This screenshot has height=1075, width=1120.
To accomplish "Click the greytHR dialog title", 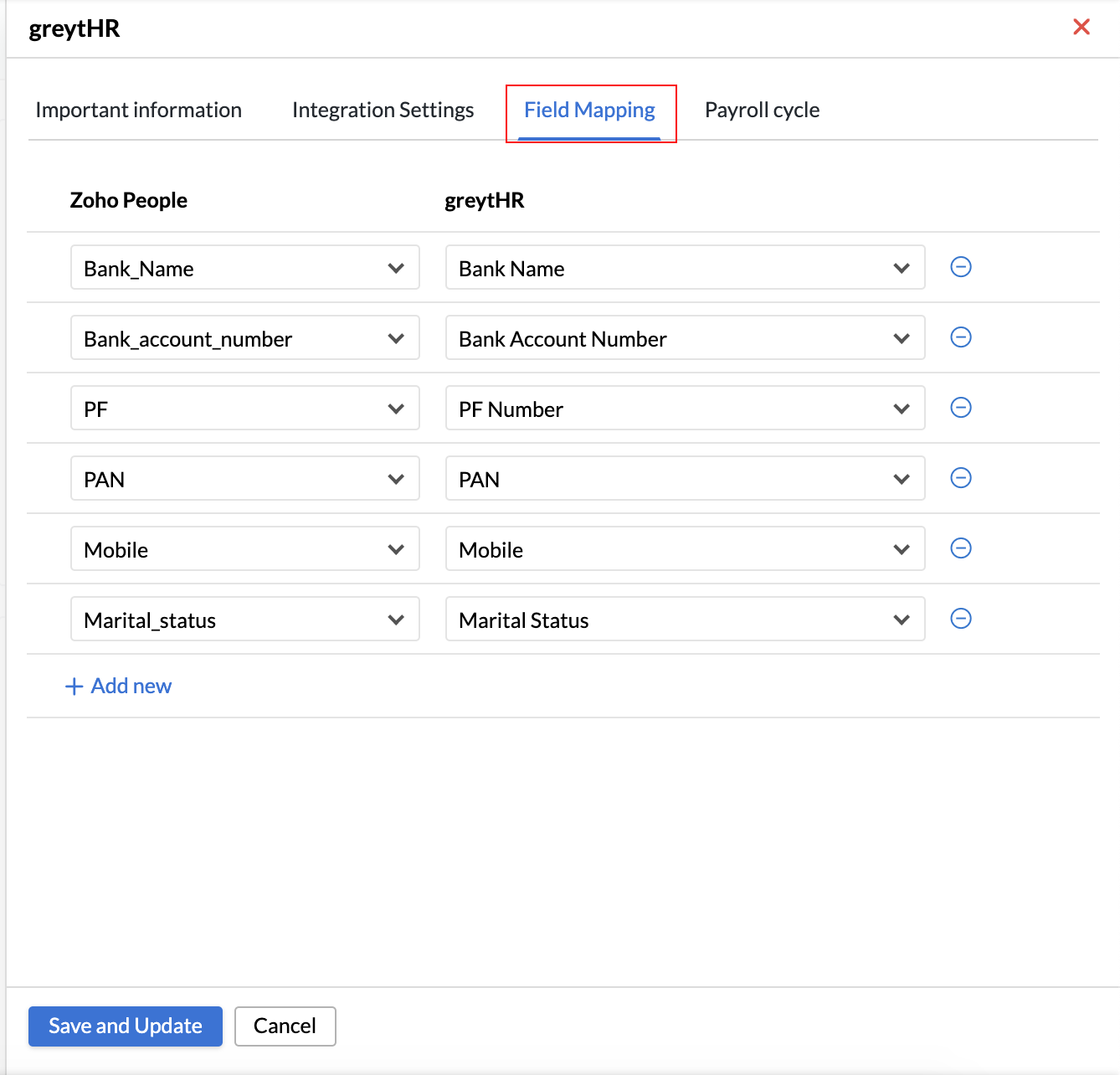I will pos(74,29).
